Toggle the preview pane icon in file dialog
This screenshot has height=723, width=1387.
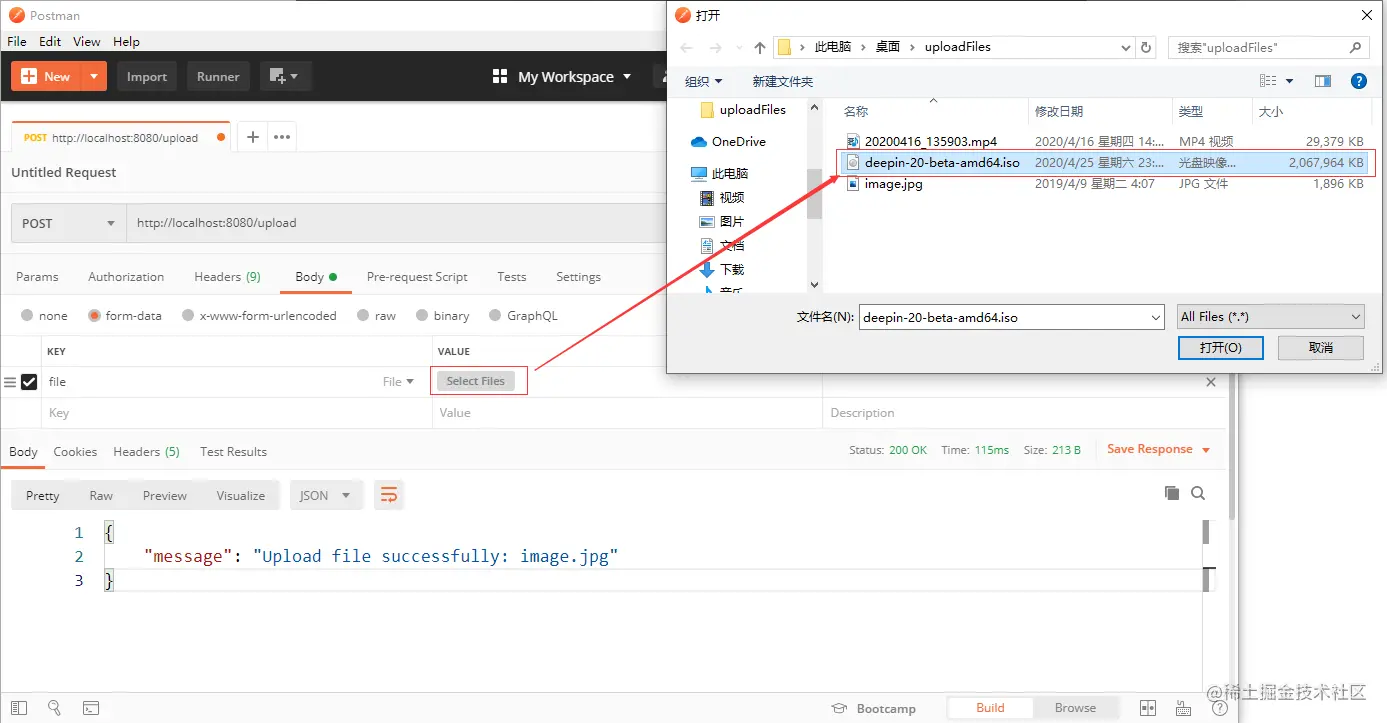(1323, 81)
